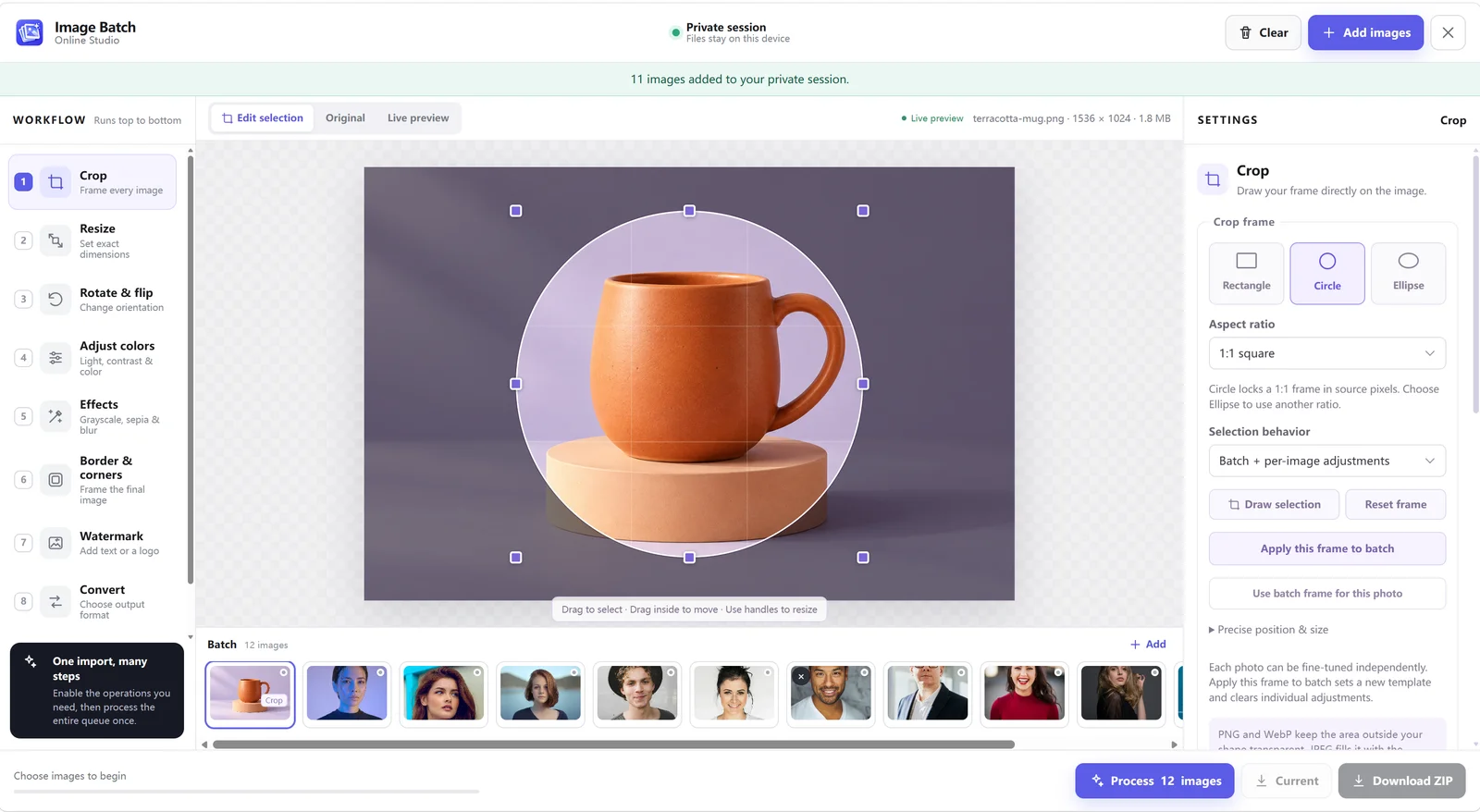Open the Watermark workflow step
1480x812 pixels.
tap(92, 543)
